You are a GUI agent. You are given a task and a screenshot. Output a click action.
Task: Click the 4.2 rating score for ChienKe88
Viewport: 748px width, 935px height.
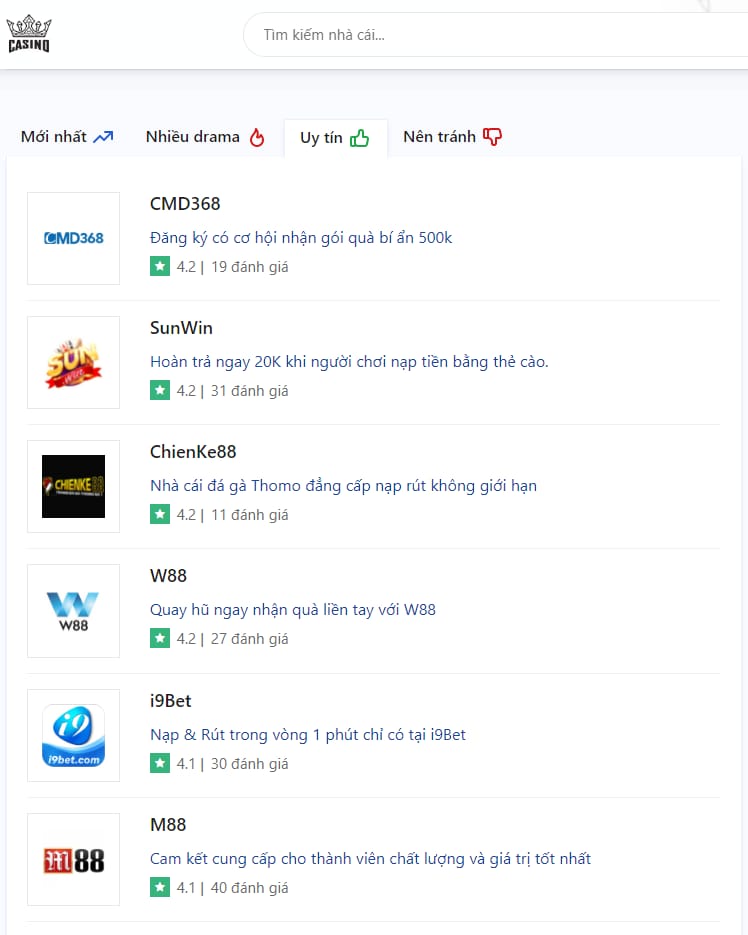[186, 515]
